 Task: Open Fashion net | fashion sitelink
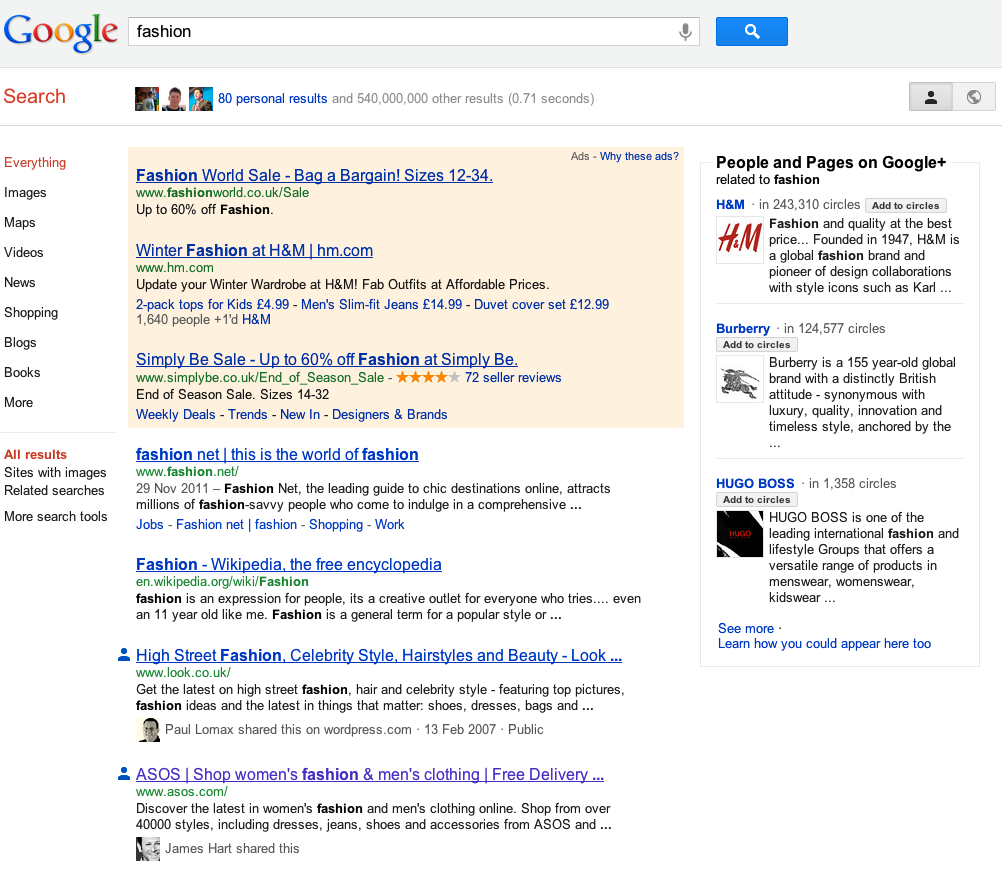(236, 524)
